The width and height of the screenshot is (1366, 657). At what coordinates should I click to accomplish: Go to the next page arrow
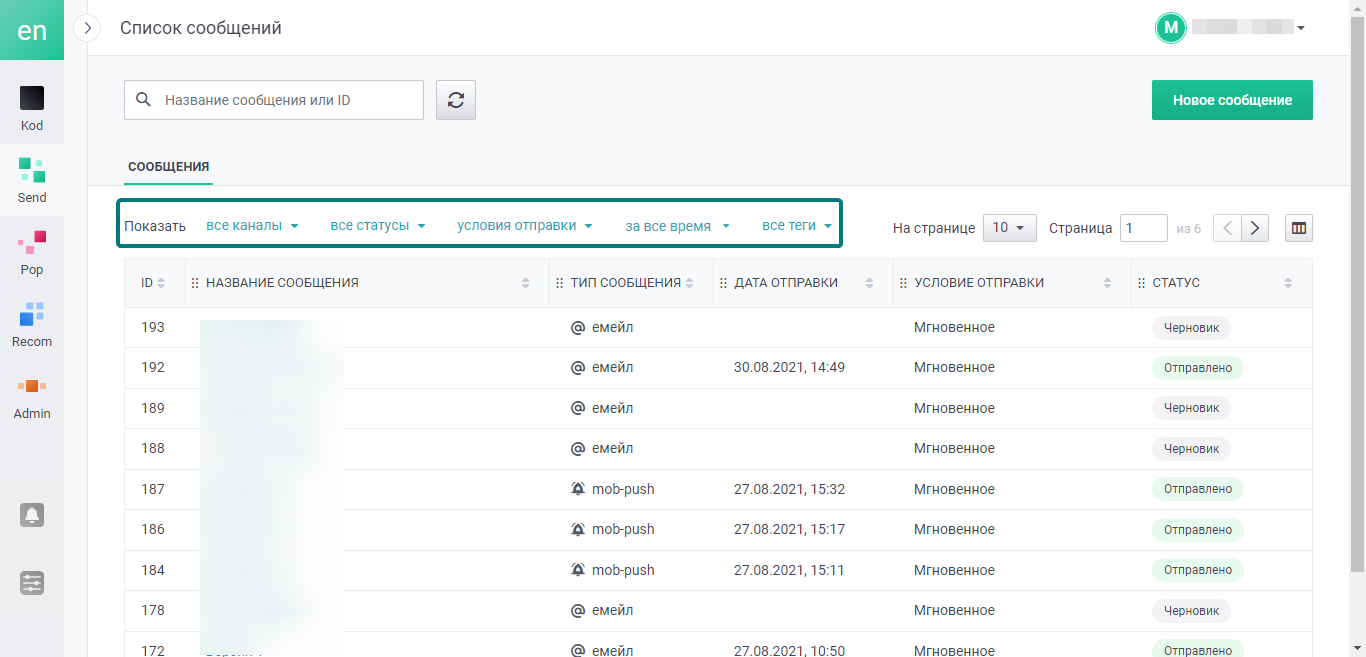[1255, 228]
